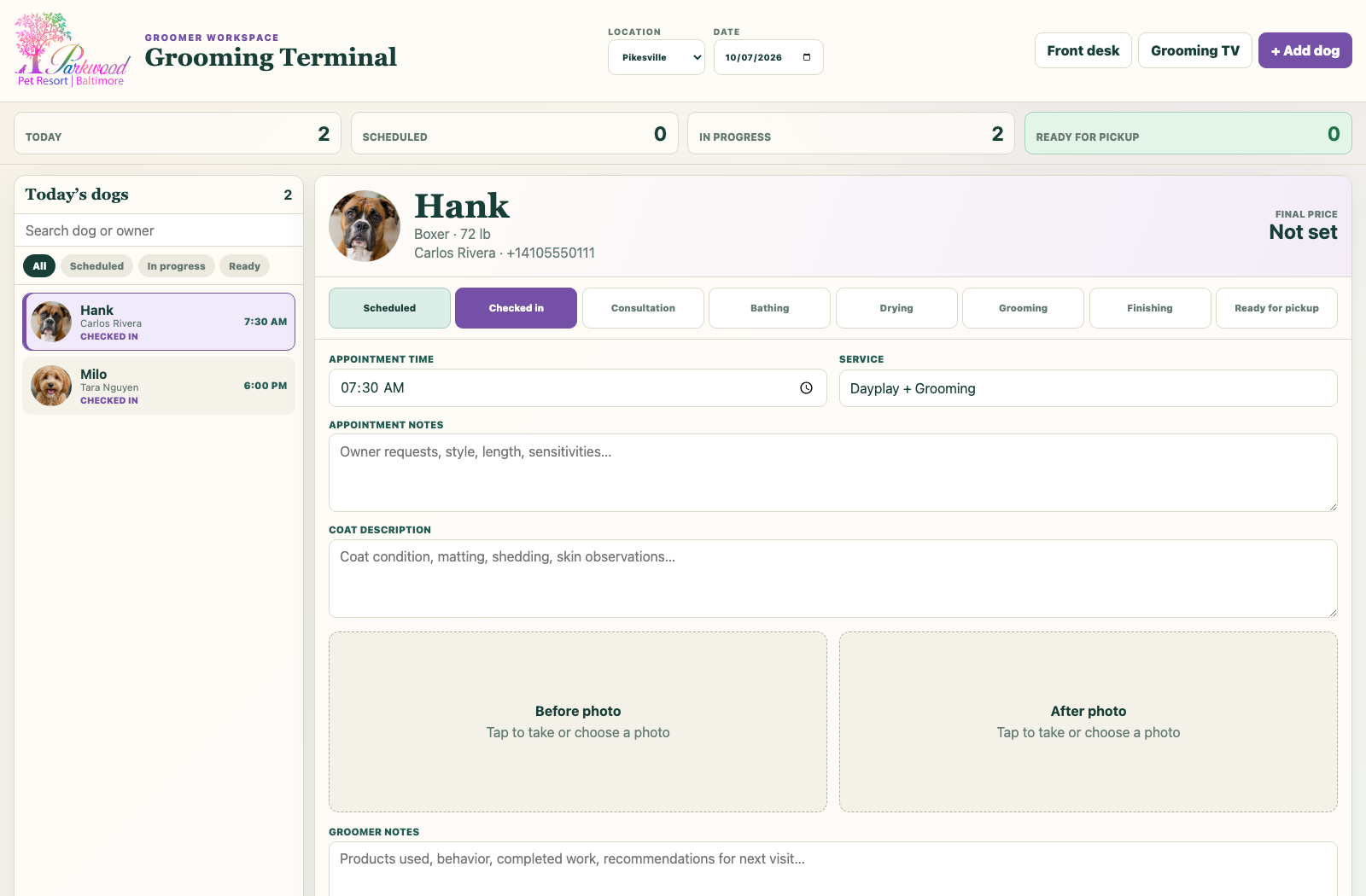The height and width of the screenshot is (896, 1366).
Task: Click the Final Price Not set value
Action: click(x=1303, y=232)
